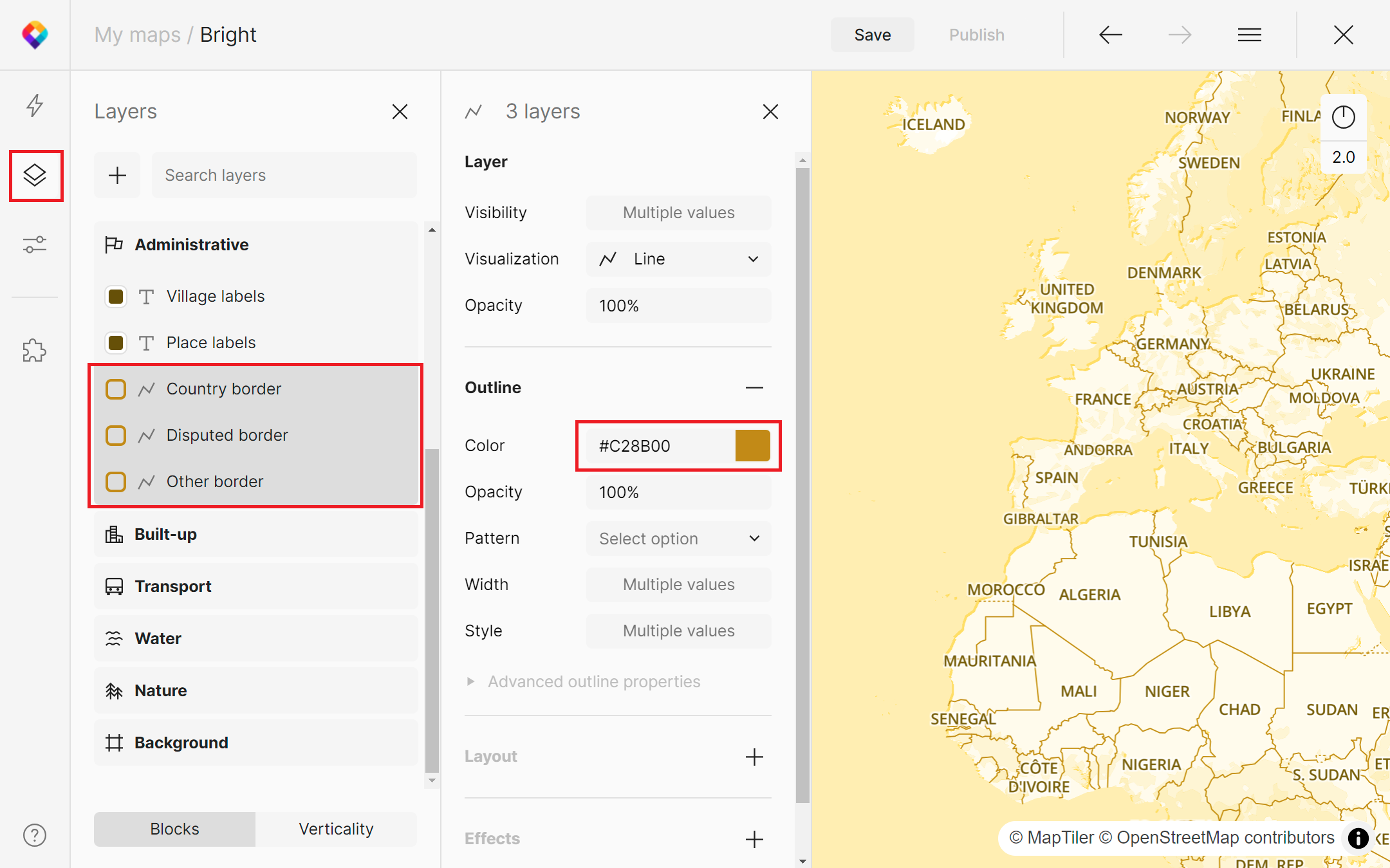Open the settings sliders sidebar icon
This screenshot has height=868, width=1390.
pos(35,245)
